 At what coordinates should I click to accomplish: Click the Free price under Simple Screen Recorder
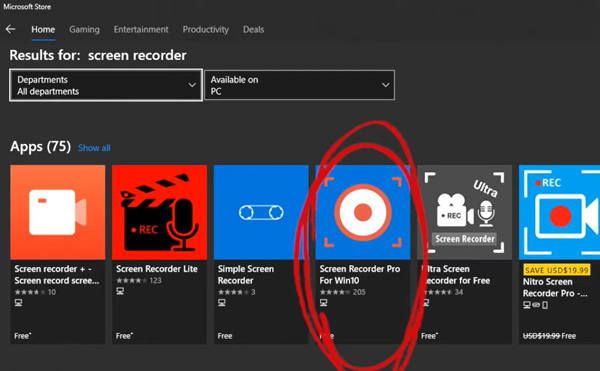225,336
